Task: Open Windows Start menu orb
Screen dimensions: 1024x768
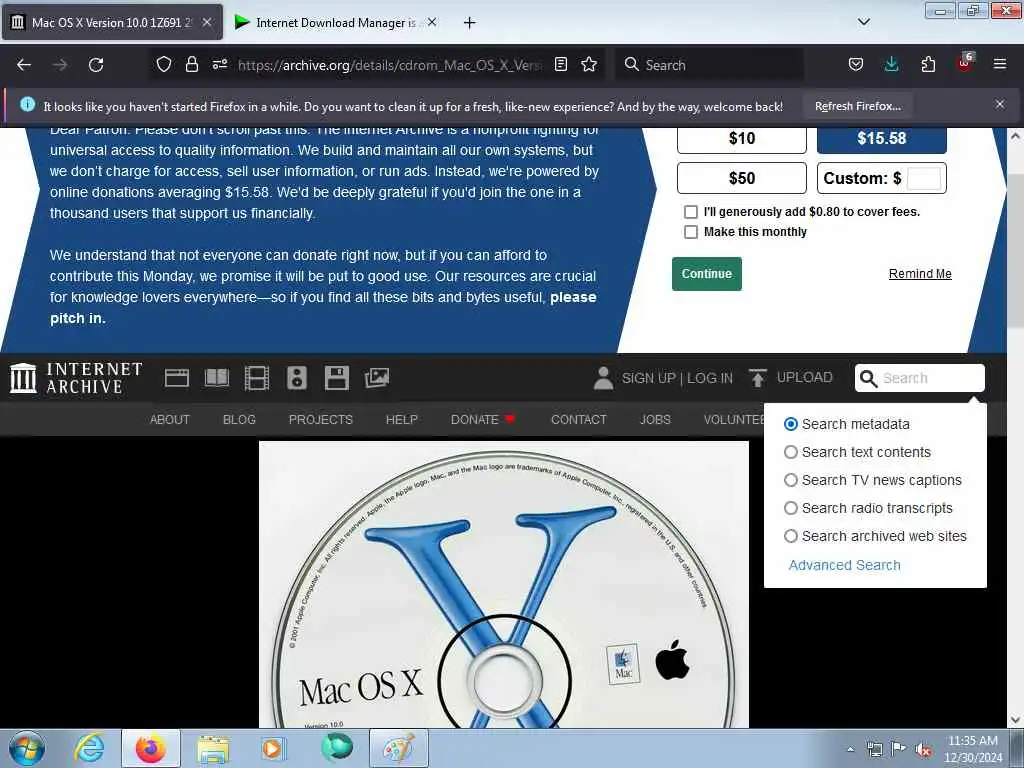Action: (27, 748)
